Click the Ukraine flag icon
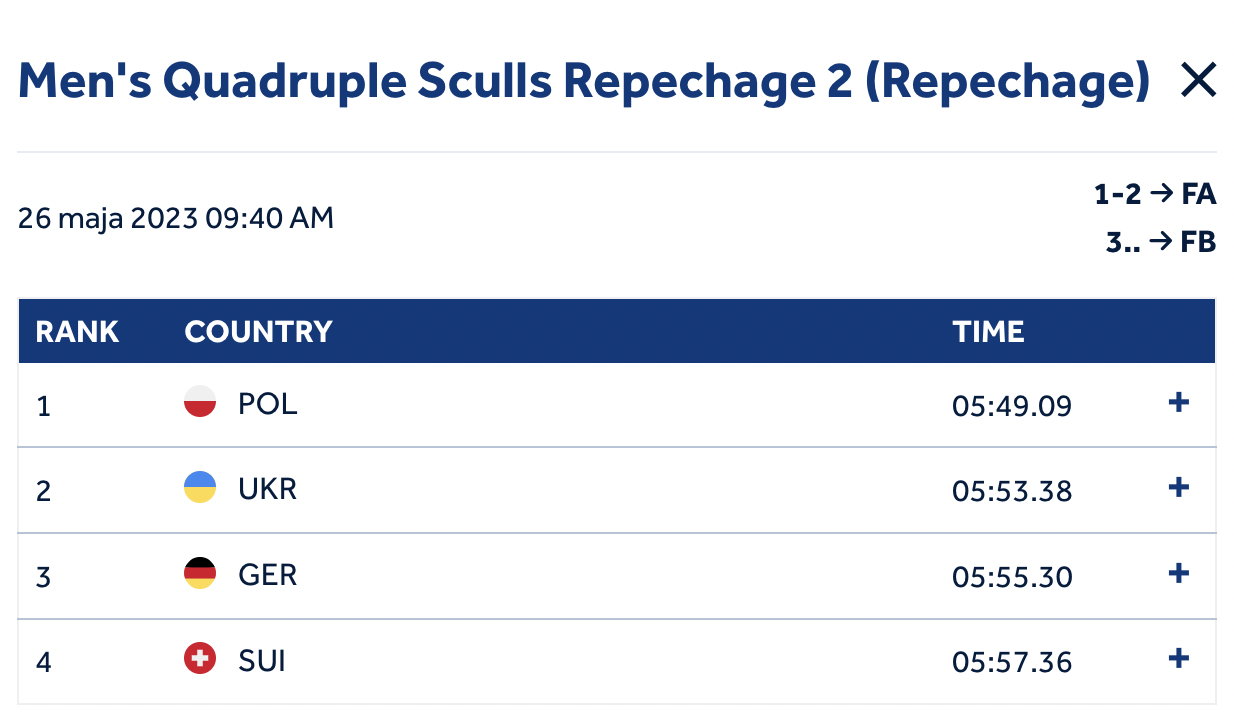Screen dimensions: 1234x712 point(200,487)
